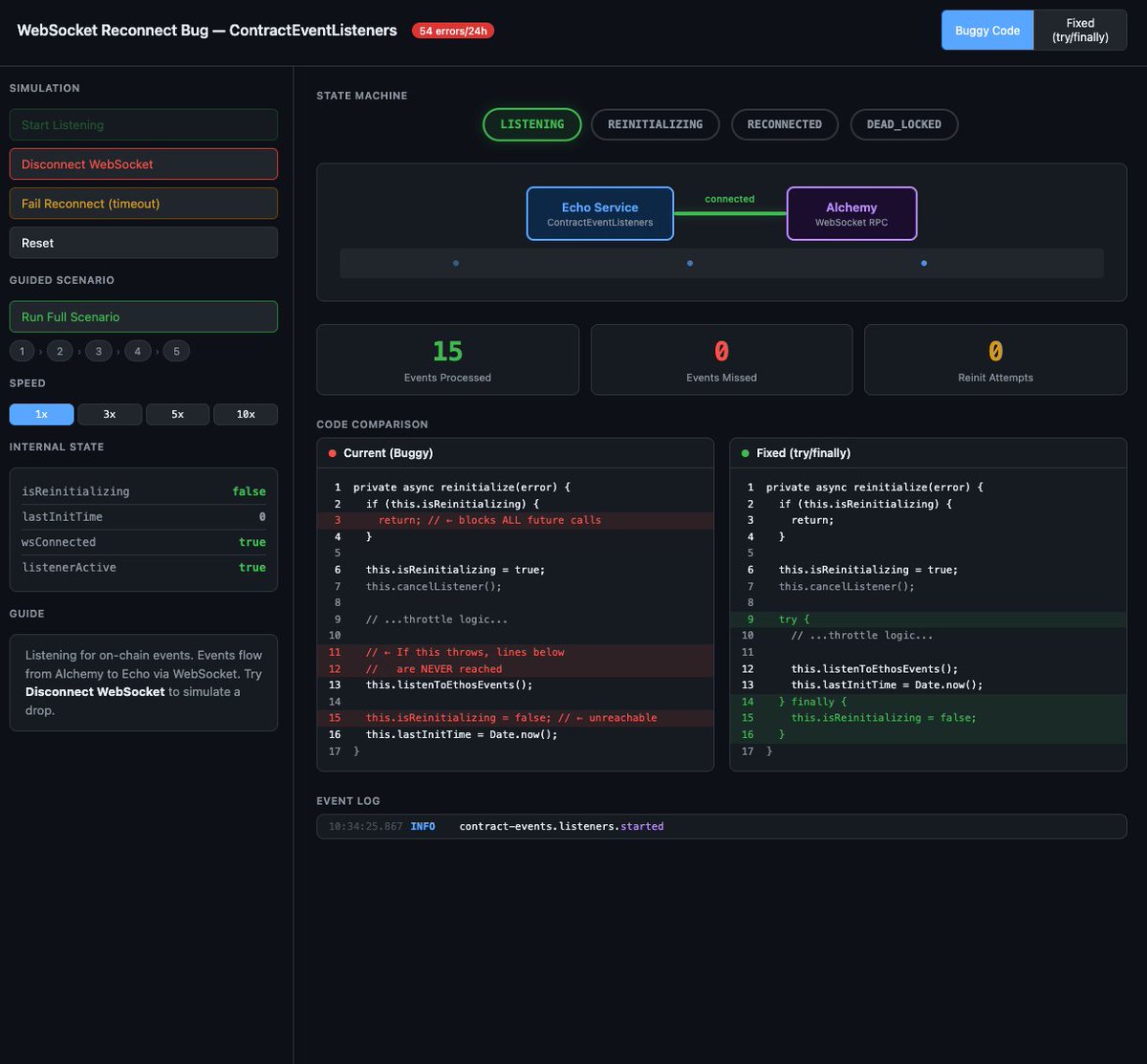
Task: Click red dot beside Current (Buggy)
Action: point(333,453)
